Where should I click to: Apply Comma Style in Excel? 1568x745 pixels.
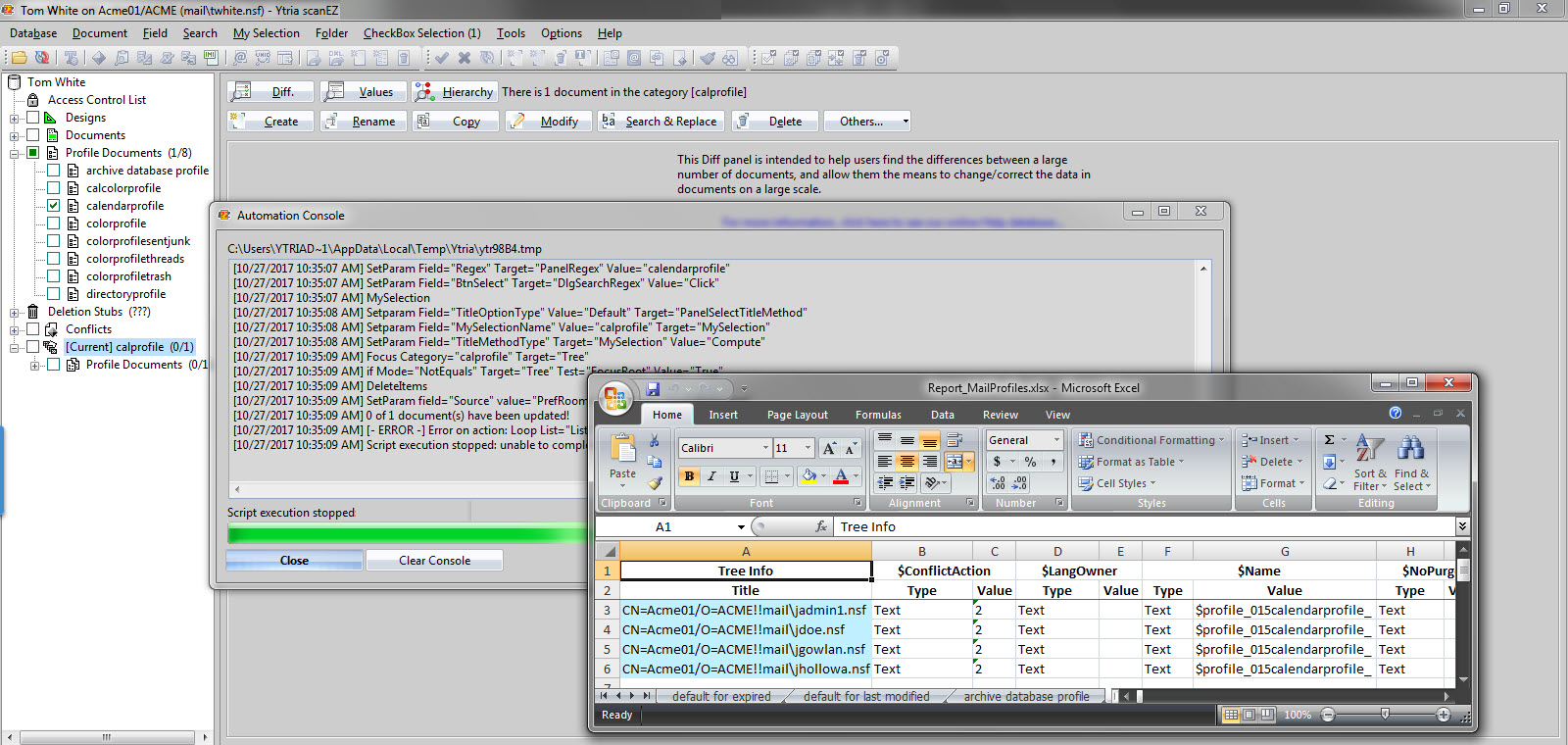click(1053, 462)
